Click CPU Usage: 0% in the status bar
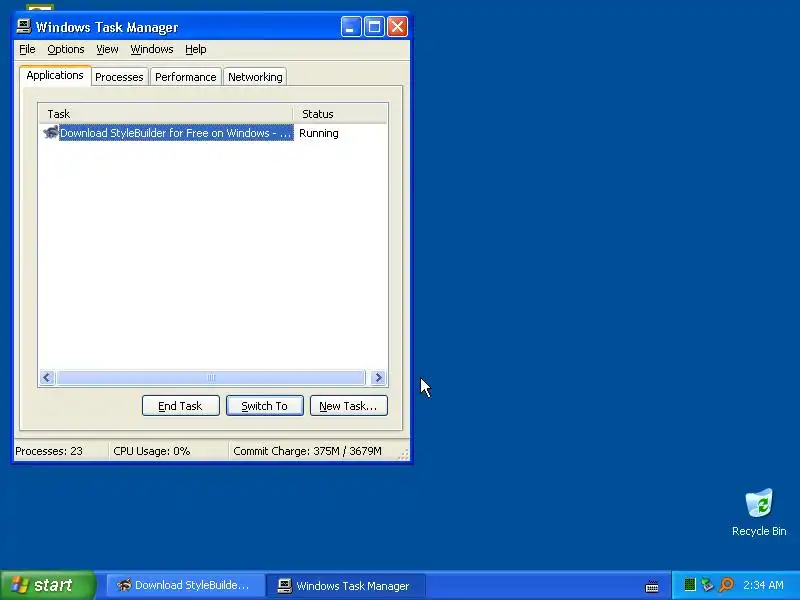This screenshot has height=600, width=800. (152, 451)
